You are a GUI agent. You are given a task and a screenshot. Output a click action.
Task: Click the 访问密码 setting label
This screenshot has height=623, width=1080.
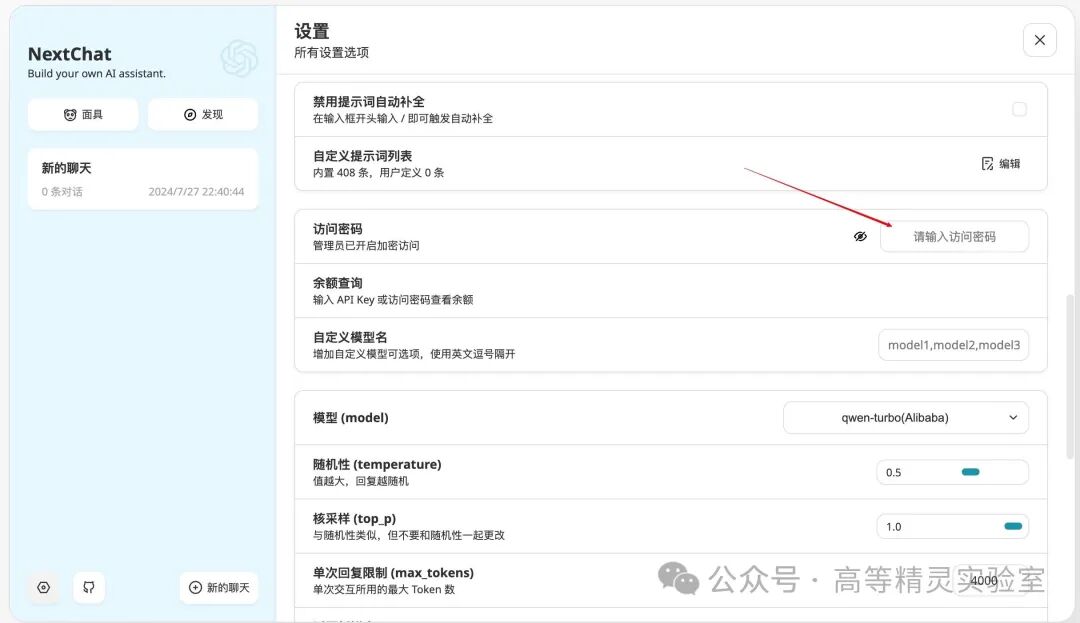point(338,229)
